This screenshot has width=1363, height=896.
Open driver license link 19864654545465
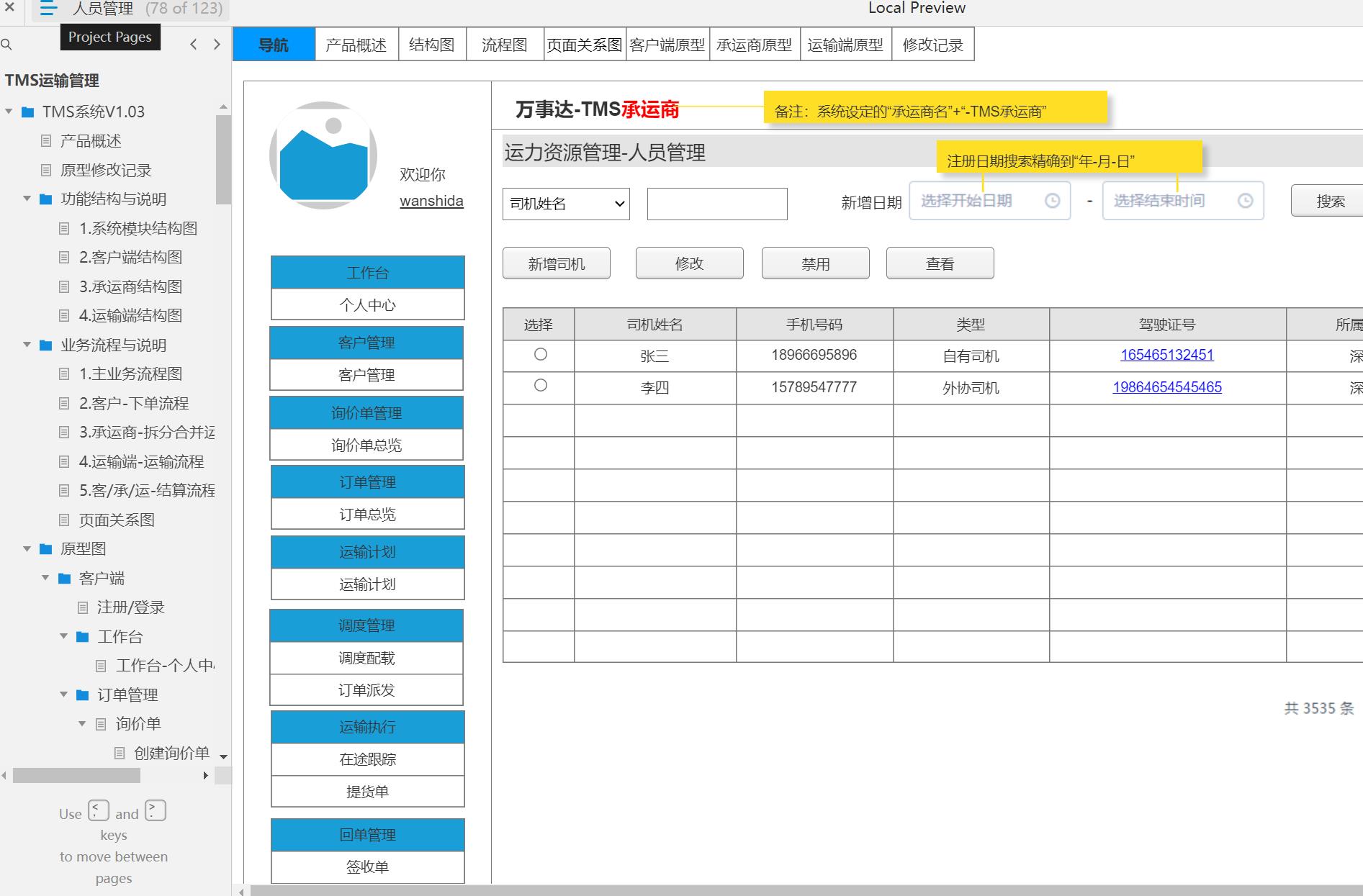coord(1167,387)
